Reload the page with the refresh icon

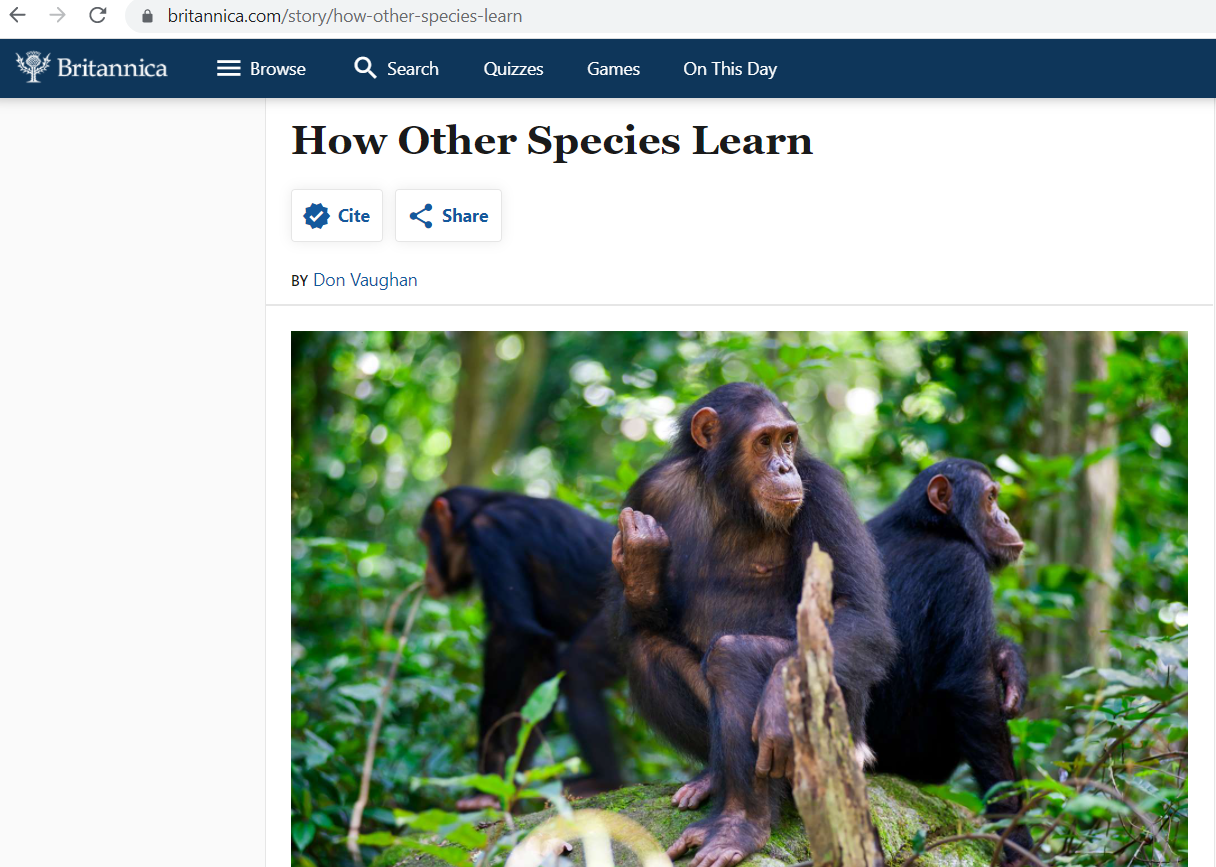point(97,15)
